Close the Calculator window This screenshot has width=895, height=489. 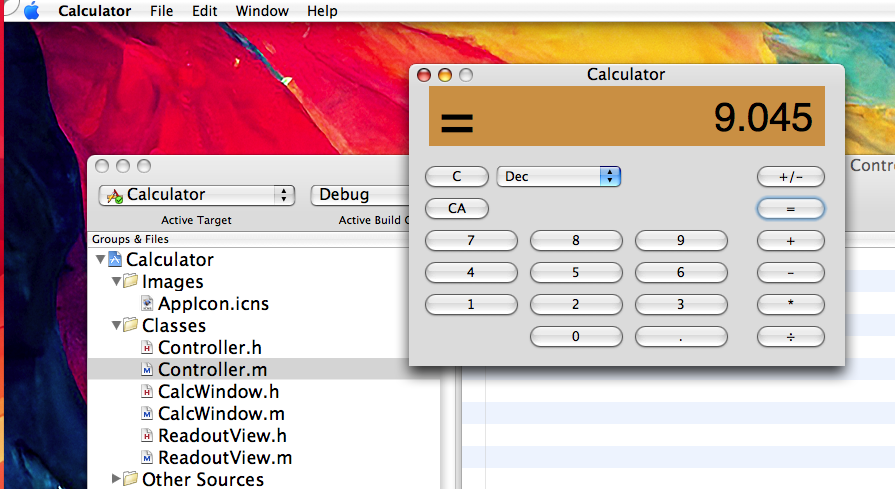click(424, 75)
